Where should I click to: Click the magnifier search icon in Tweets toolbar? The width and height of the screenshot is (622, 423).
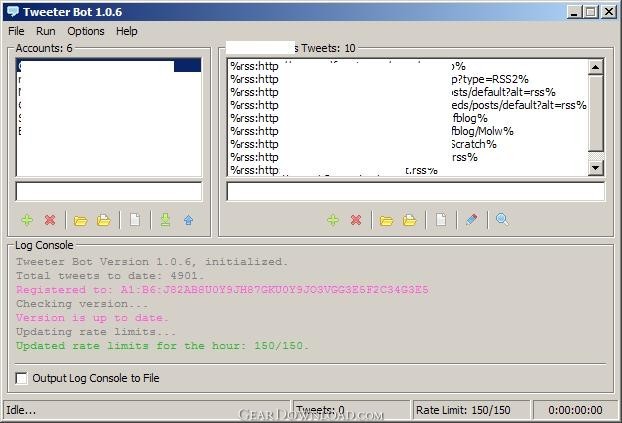click(502, 220)
